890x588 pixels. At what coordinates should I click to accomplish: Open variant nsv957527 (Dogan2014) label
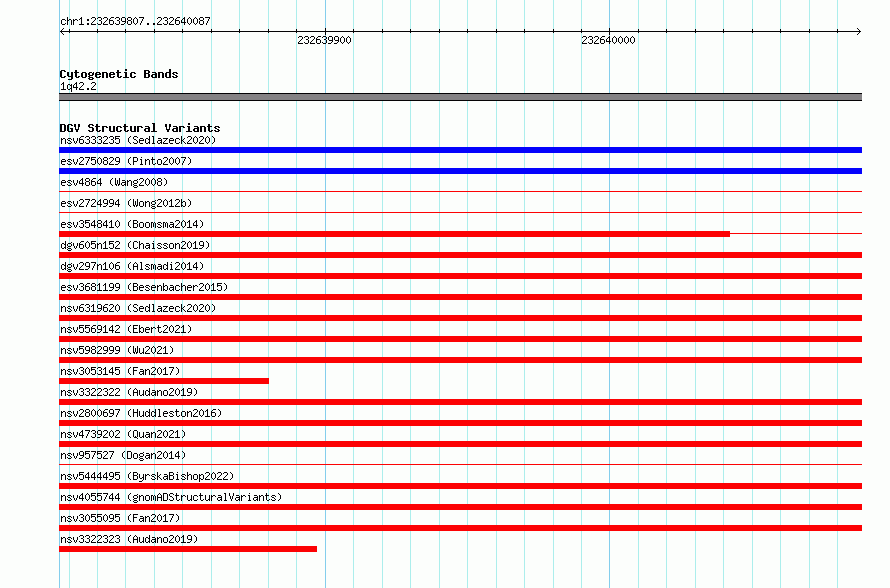click(x=123, y=455)
